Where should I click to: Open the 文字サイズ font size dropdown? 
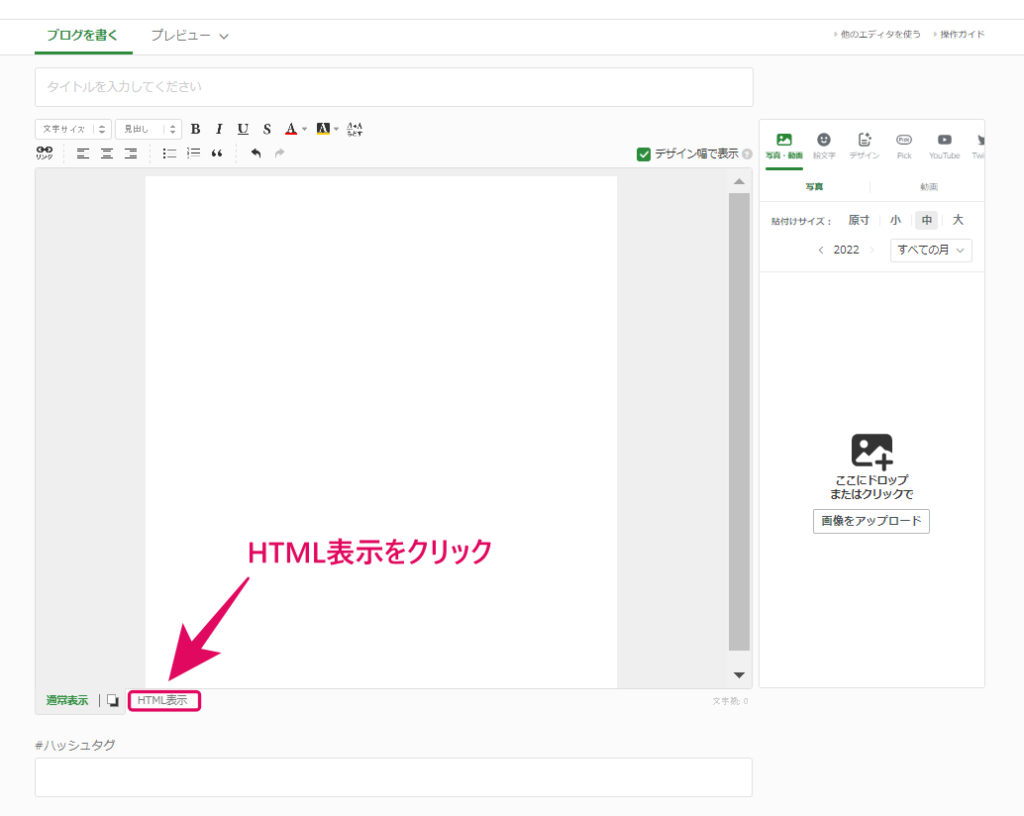pyautogui.click(x=73, y=129)
